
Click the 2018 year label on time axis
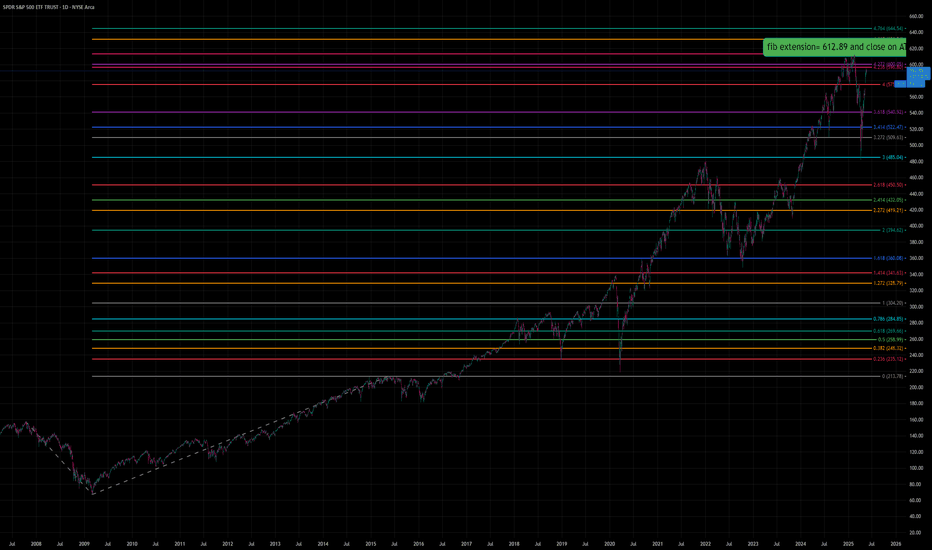click(x=514, y=544)
